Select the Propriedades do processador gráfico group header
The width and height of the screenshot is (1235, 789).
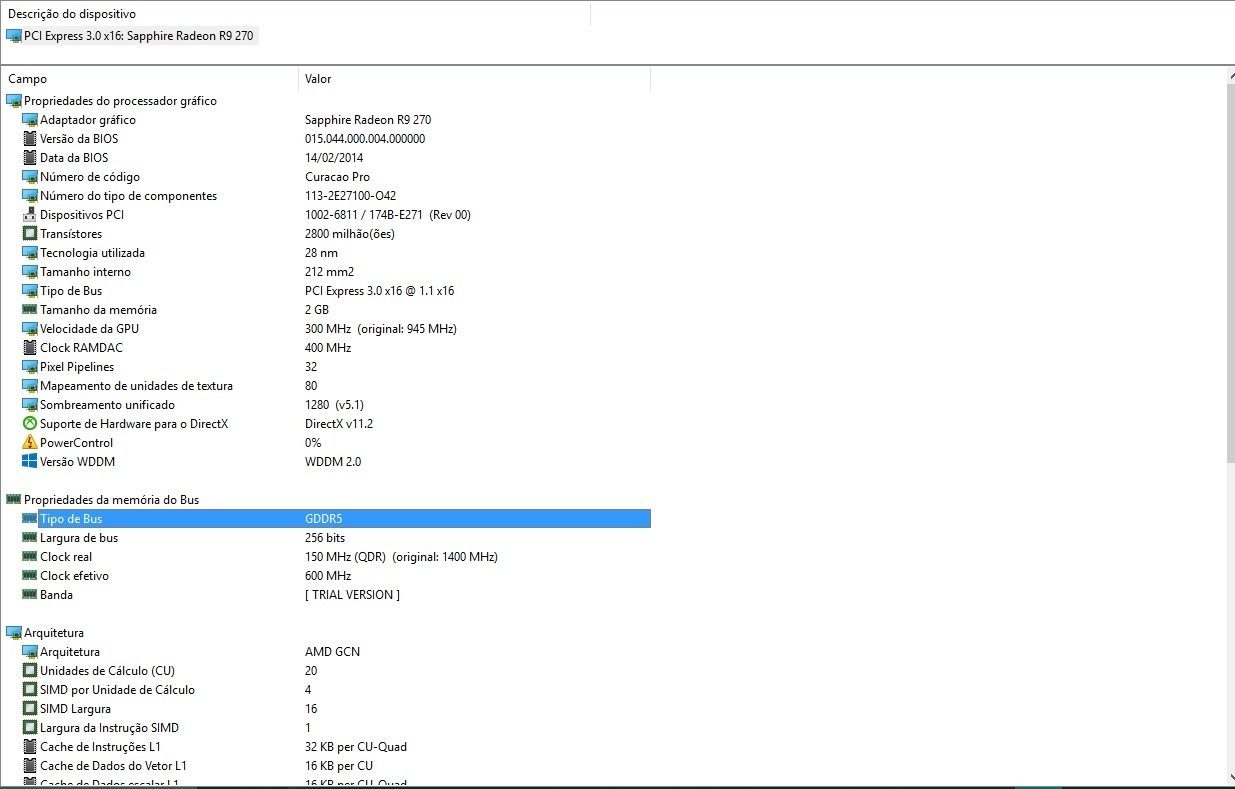pyautogui.click(x=120, y=101)
